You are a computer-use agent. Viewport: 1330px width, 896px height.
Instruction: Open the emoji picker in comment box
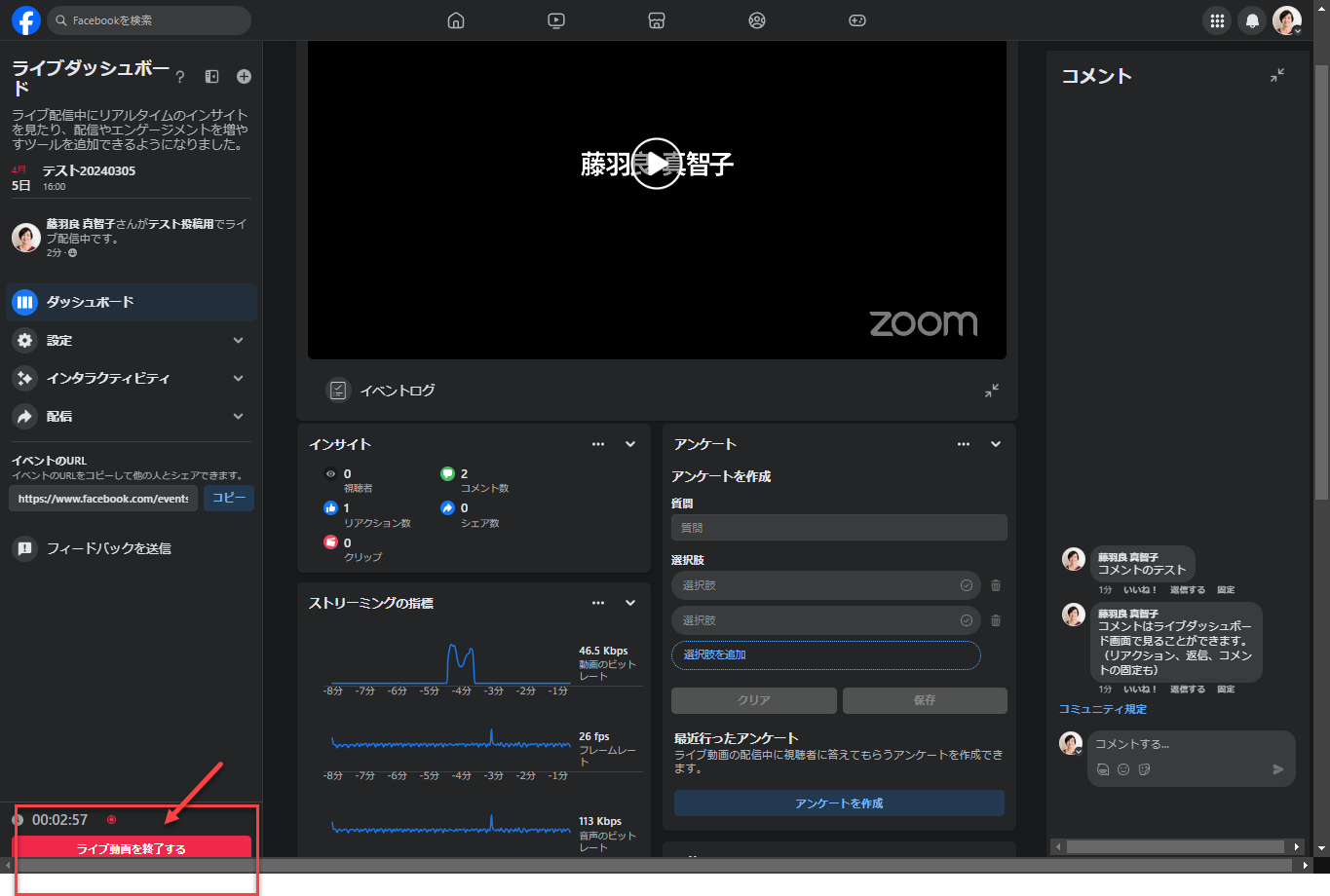point(1123,769)
